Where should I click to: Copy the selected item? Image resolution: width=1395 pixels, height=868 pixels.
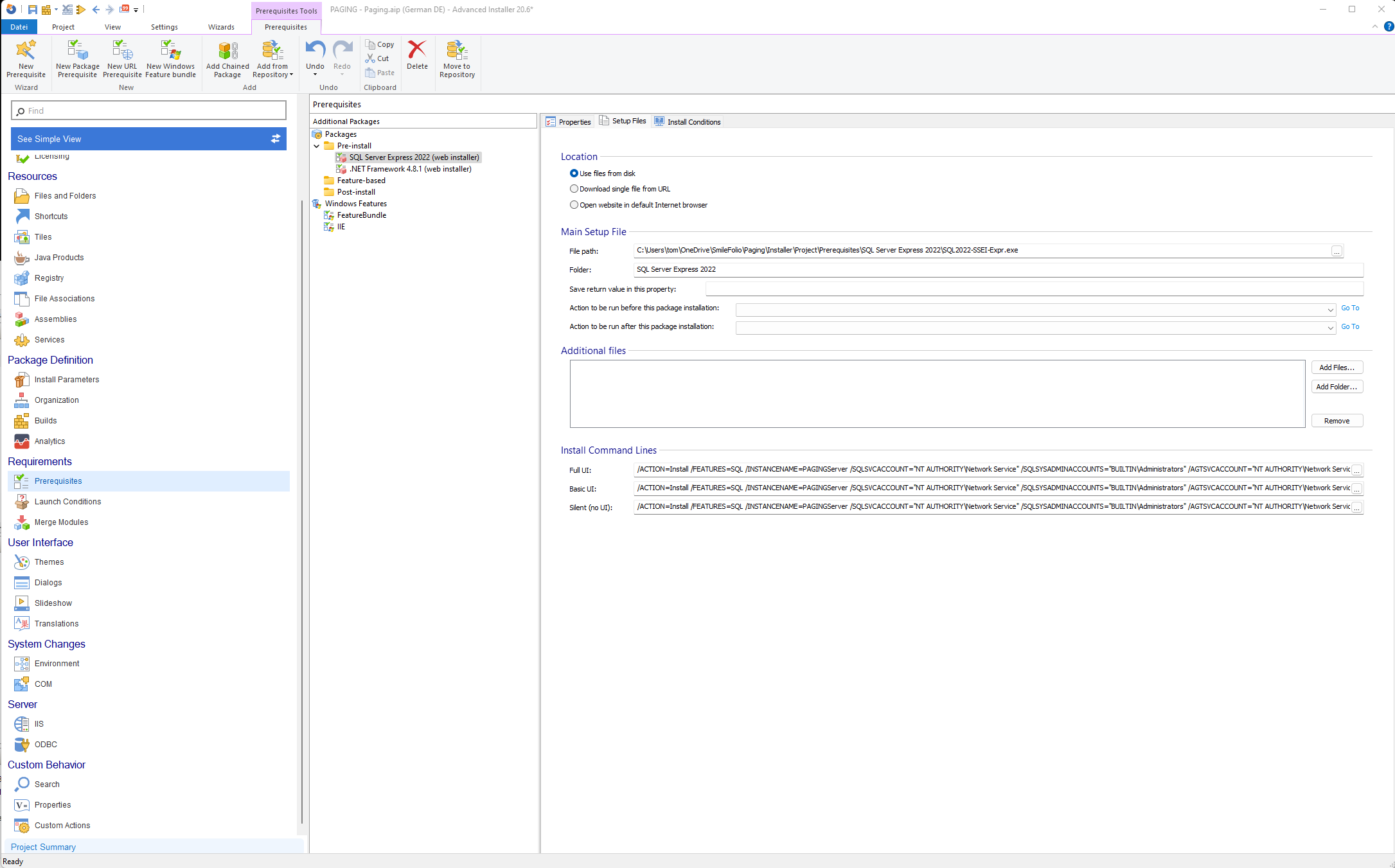pyautogui.click(x=380, y=44)
